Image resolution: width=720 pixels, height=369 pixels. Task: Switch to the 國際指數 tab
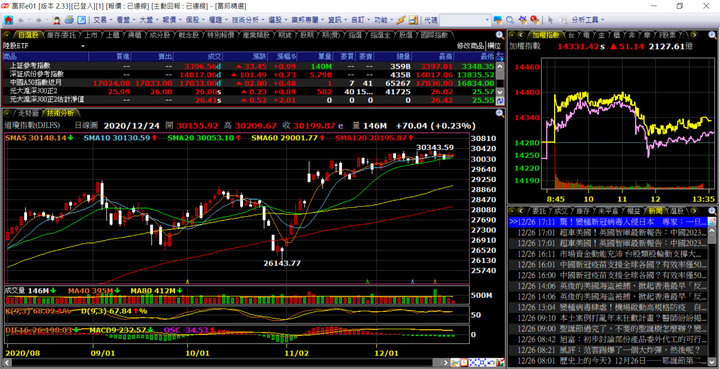coord(433,35)
